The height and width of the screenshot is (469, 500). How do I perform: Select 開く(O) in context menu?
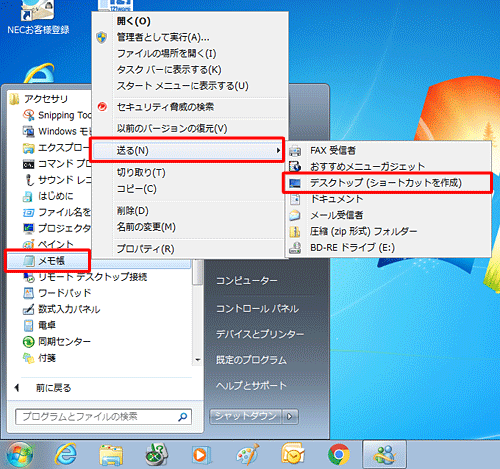[134, 21]
